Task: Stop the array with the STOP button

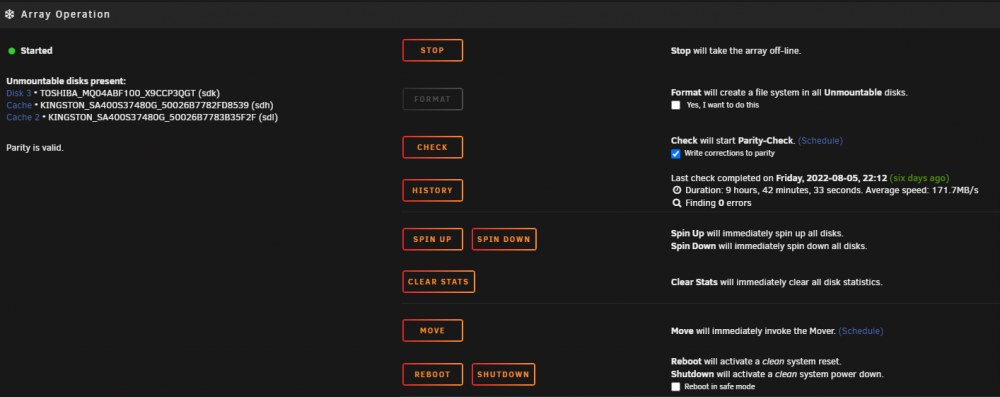Action: point(432,50)
